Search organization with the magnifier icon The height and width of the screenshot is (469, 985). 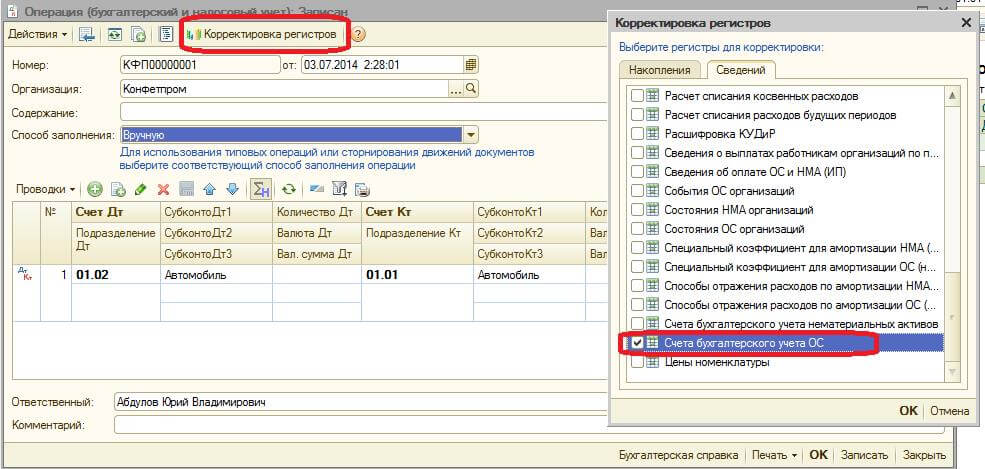click(472, 89)
